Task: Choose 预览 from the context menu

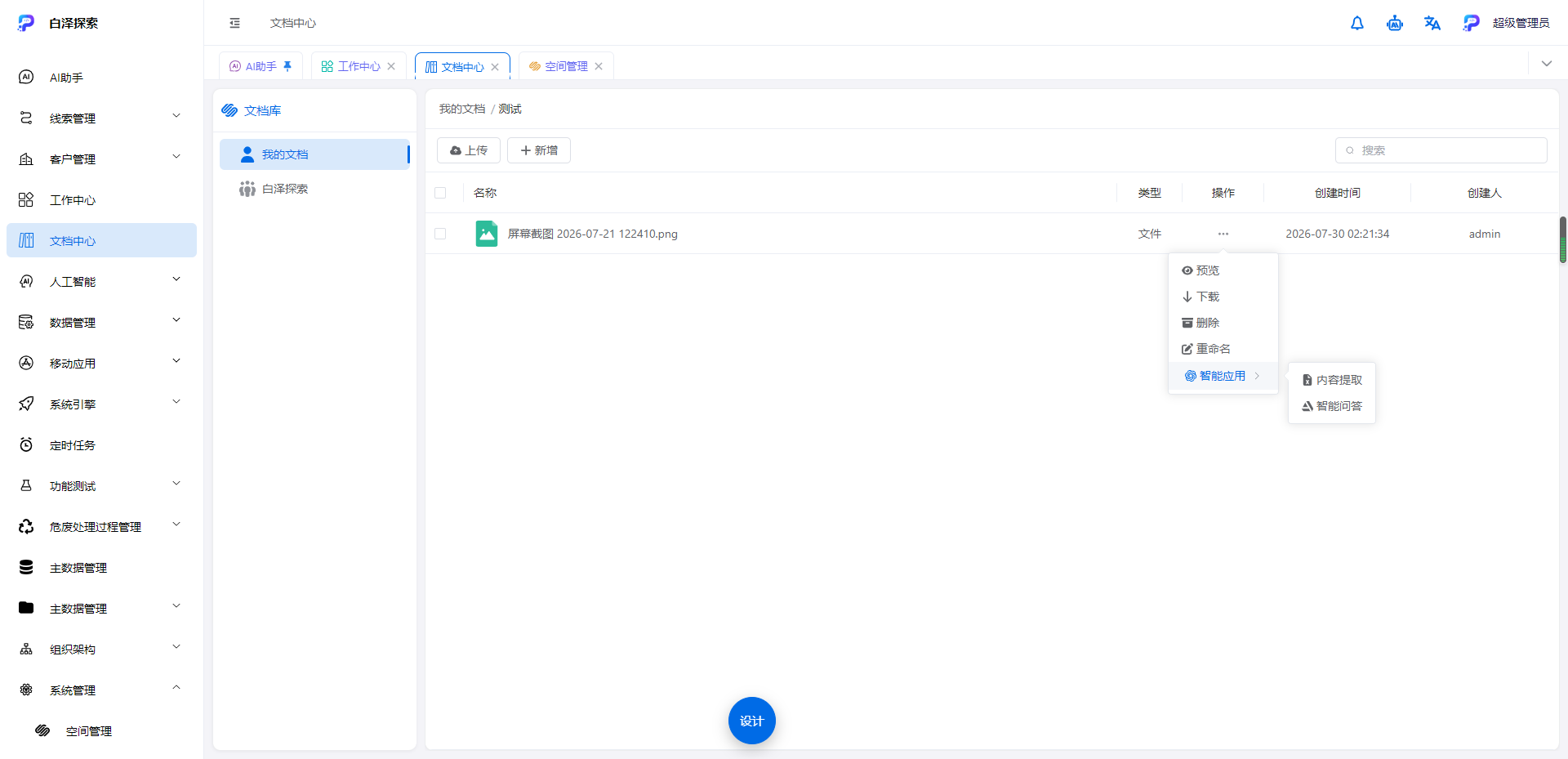Action: pos(1223,270)
